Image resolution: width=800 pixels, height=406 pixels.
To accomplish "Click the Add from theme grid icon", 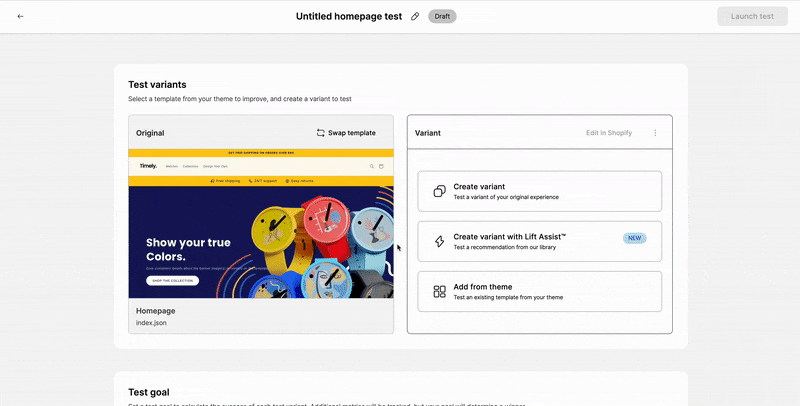I will tap(439, 291).
